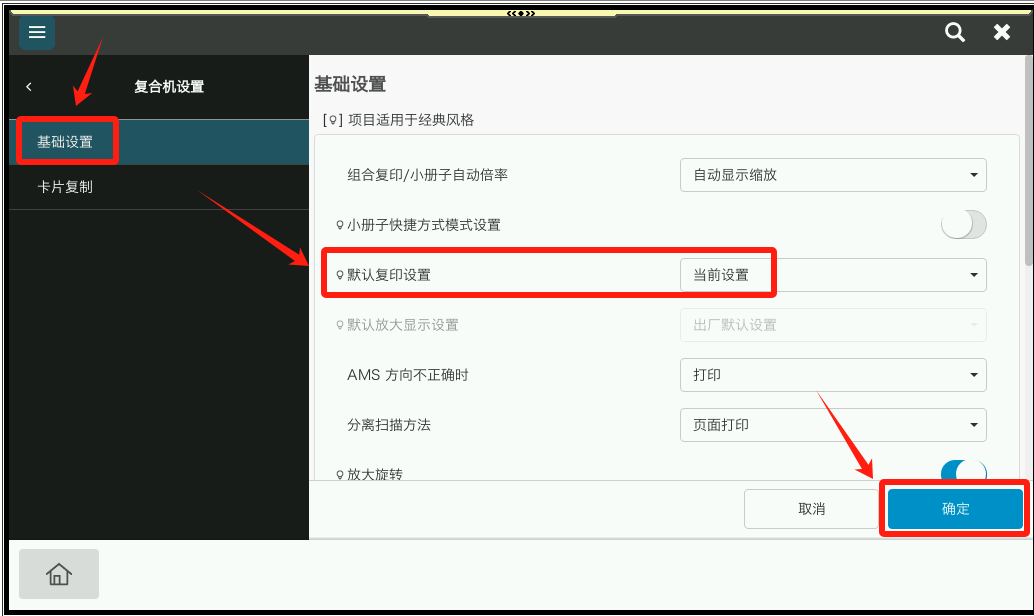This screenshot has width=1034, height=616.
Task: Open the 分离扫描方法 dropdown
Action: (x=833, y=425)
